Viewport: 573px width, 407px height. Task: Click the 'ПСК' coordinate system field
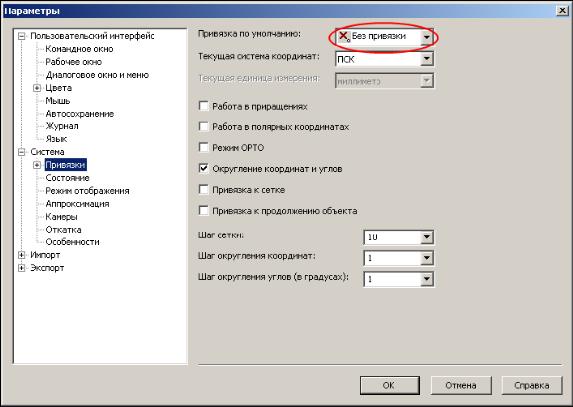point(378,59)
